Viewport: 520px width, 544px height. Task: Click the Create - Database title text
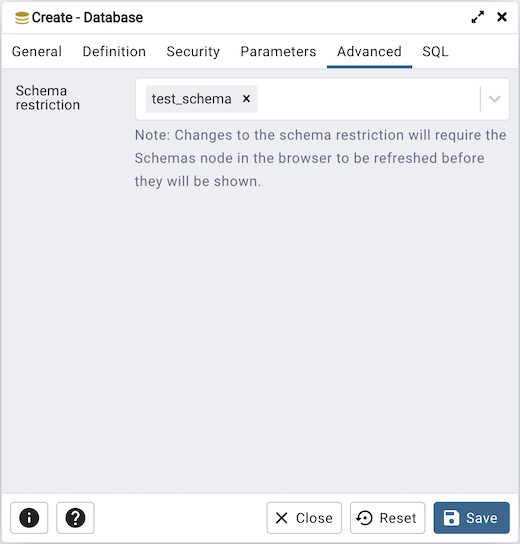(87, 17)
